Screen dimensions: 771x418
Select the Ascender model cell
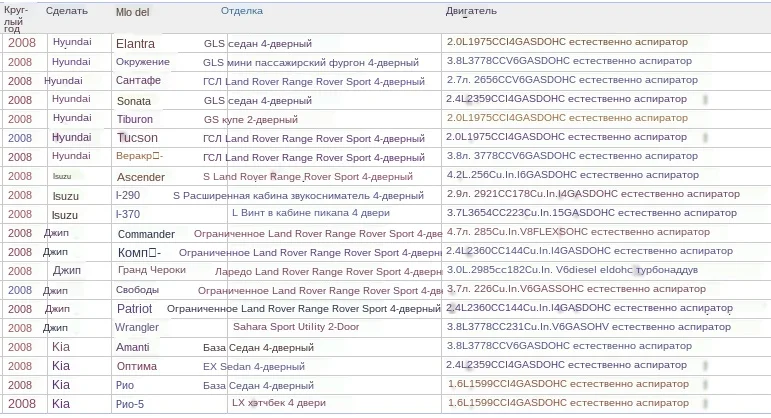click(x=141, y=177)
